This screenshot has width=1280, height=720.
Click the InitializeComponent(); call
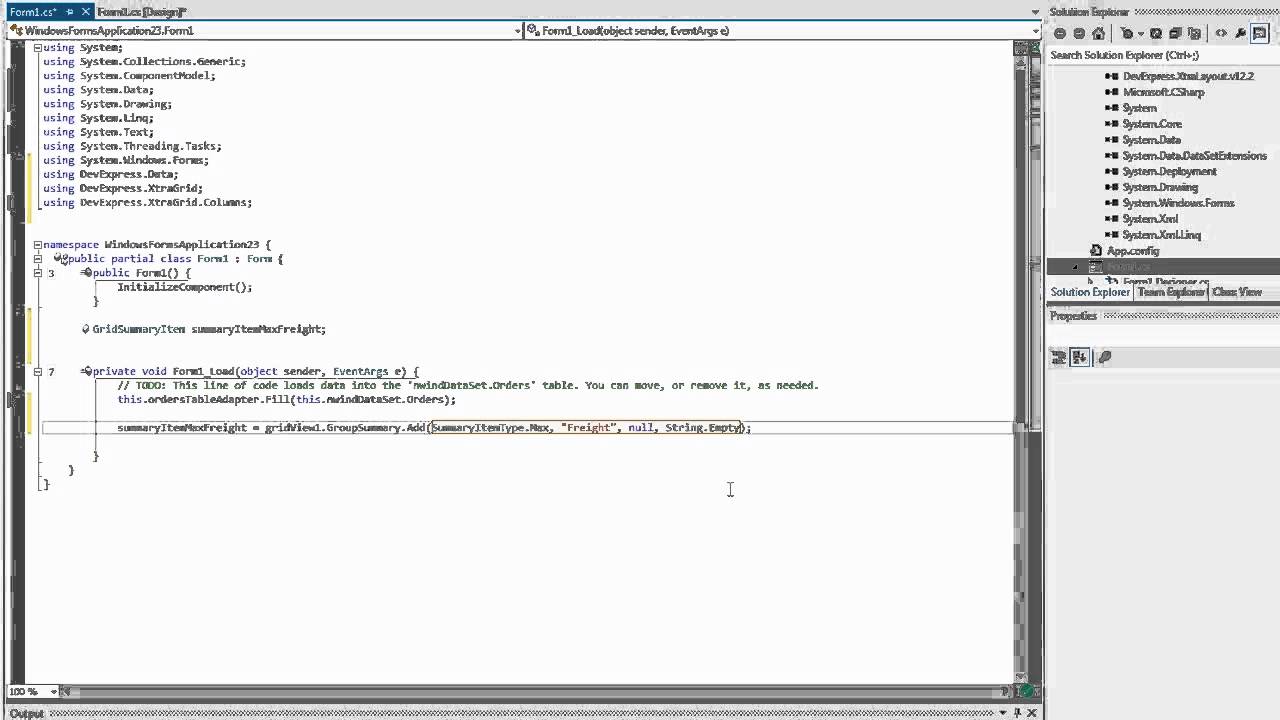coord(185,287)
